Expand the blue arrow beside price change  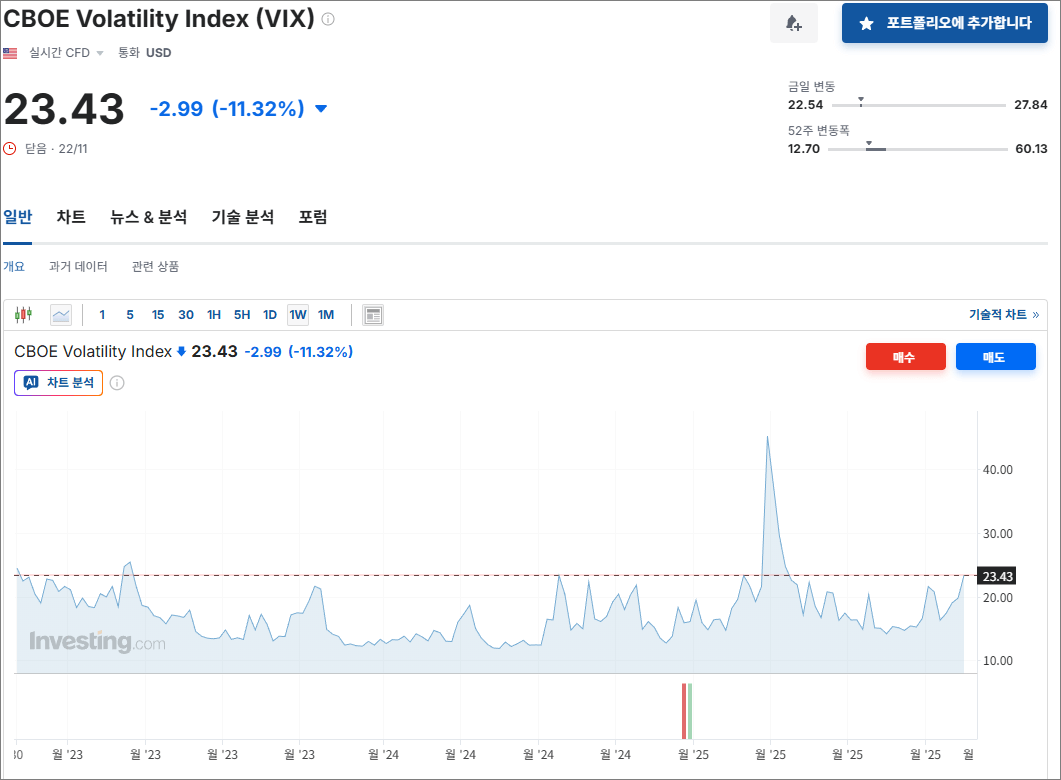[x=321, y=109]
